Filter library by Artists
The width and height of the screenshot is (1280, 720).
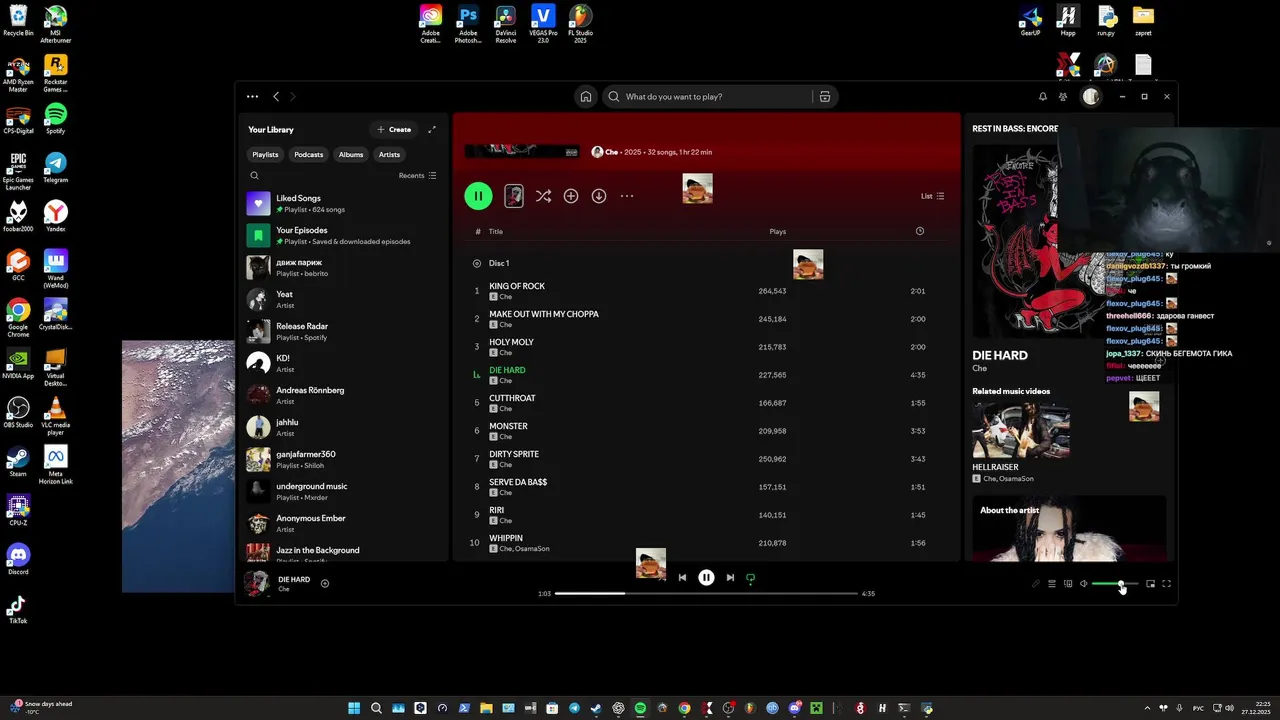pyautogui.click(x=389, y=155)
